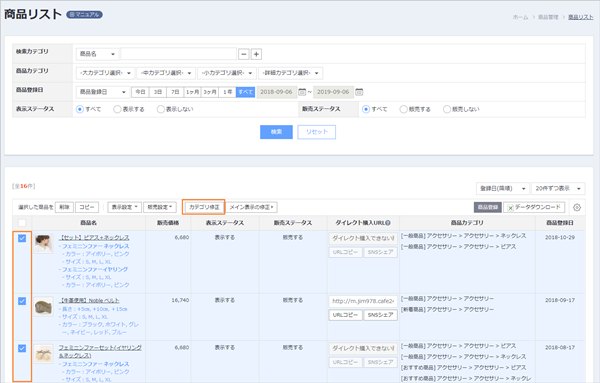Open calendar picker for start date 2018-09-06

[302, 92]
